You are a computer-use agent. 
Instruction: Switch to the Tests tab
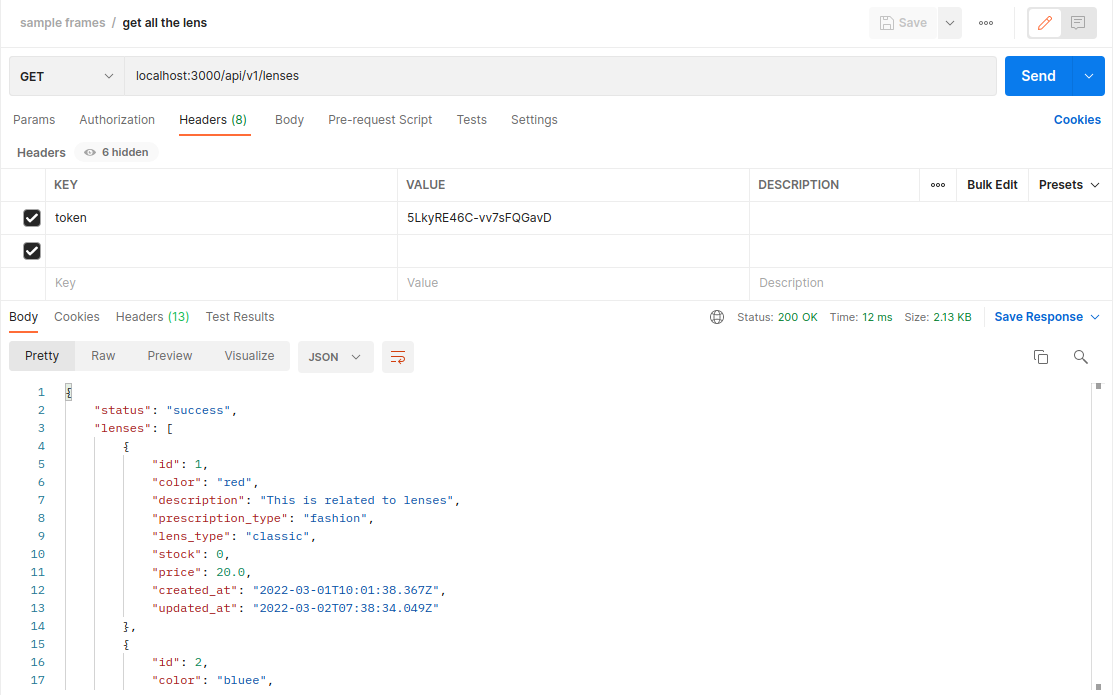point(471,119)
